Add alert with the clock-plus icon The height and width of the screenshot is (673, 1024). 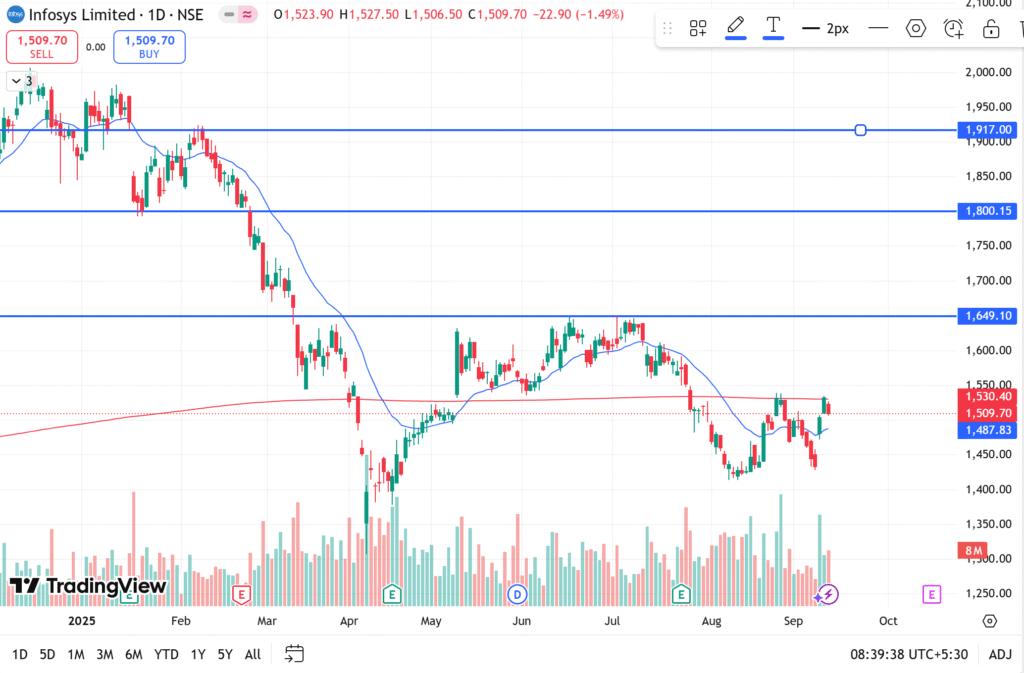click(954, 28)
